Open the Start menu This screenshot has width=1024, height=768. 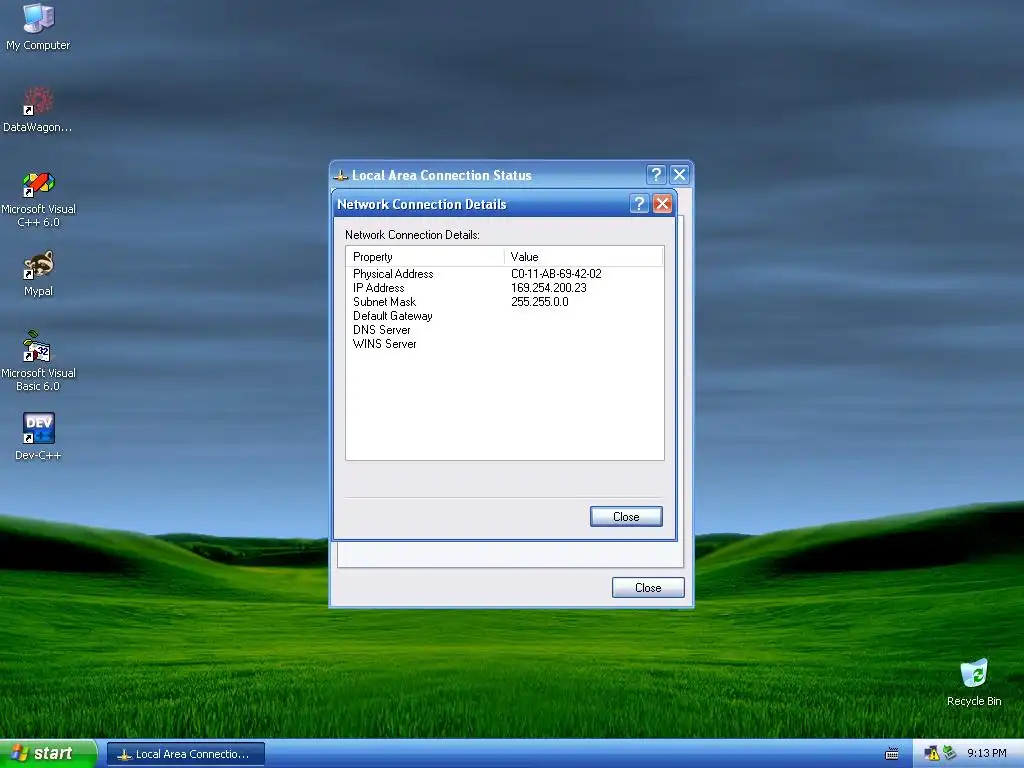(x=48, y=754)
